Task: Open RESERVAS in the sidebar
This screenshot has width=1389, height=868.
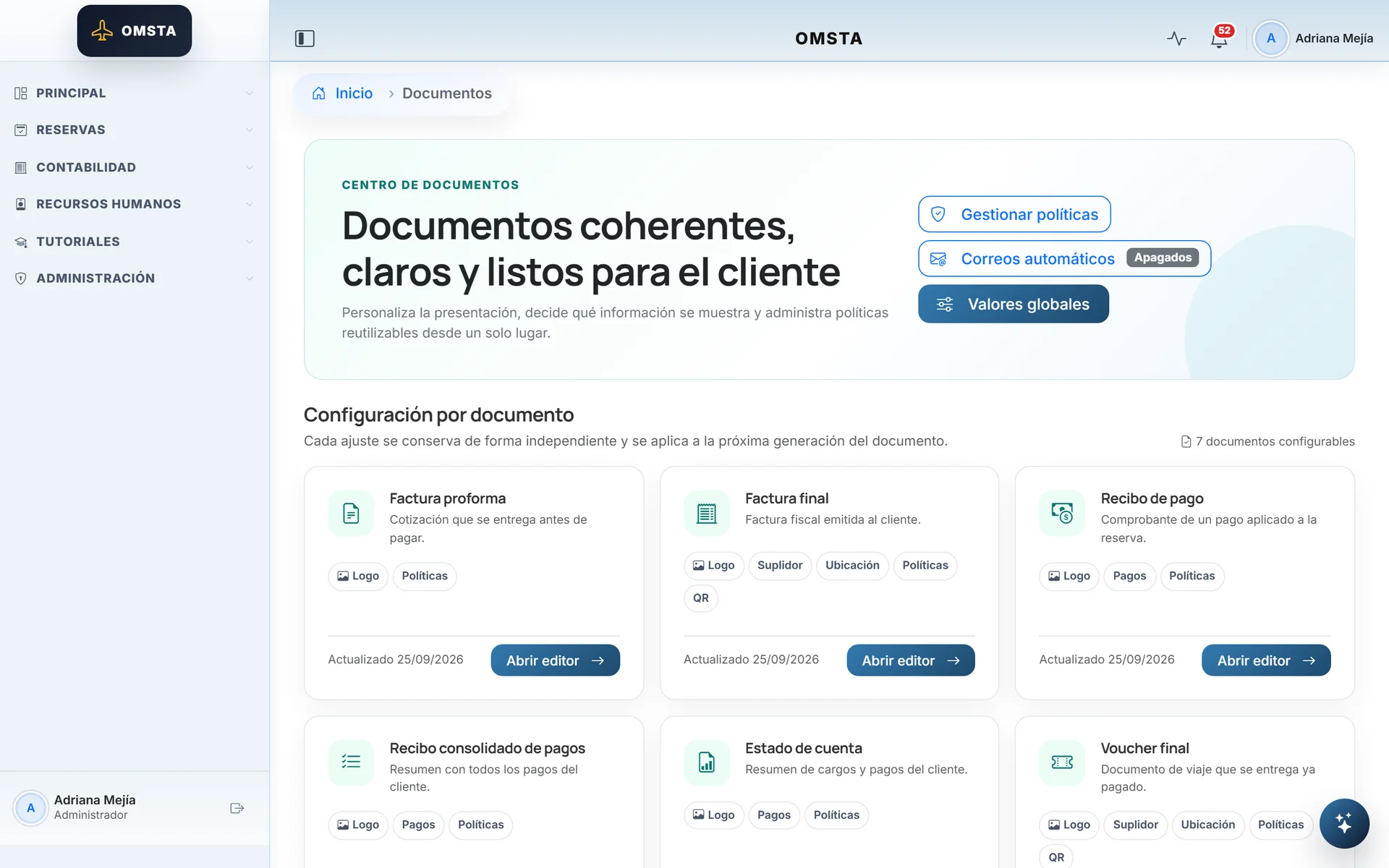Action: coord(135,130)
